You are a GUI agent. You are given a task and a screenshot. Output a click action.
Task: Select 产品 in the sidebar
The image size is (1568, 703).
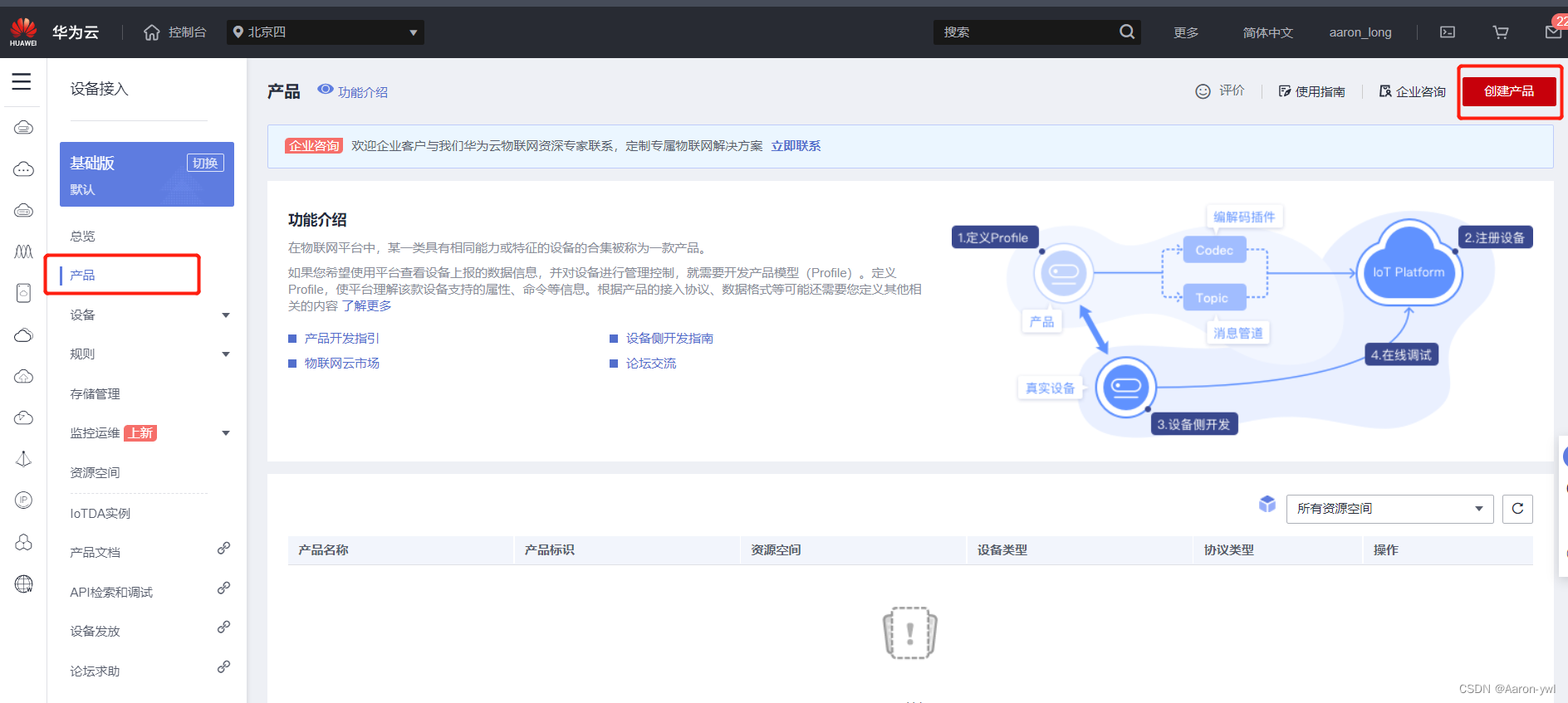point(82,276)
